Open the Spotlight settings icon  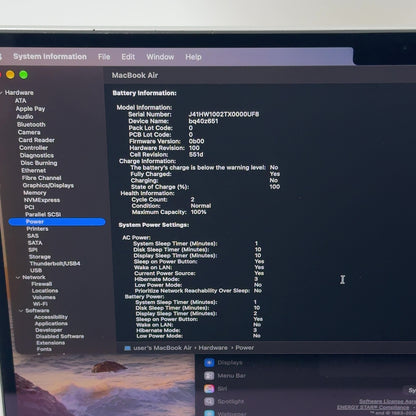[209, 401]
